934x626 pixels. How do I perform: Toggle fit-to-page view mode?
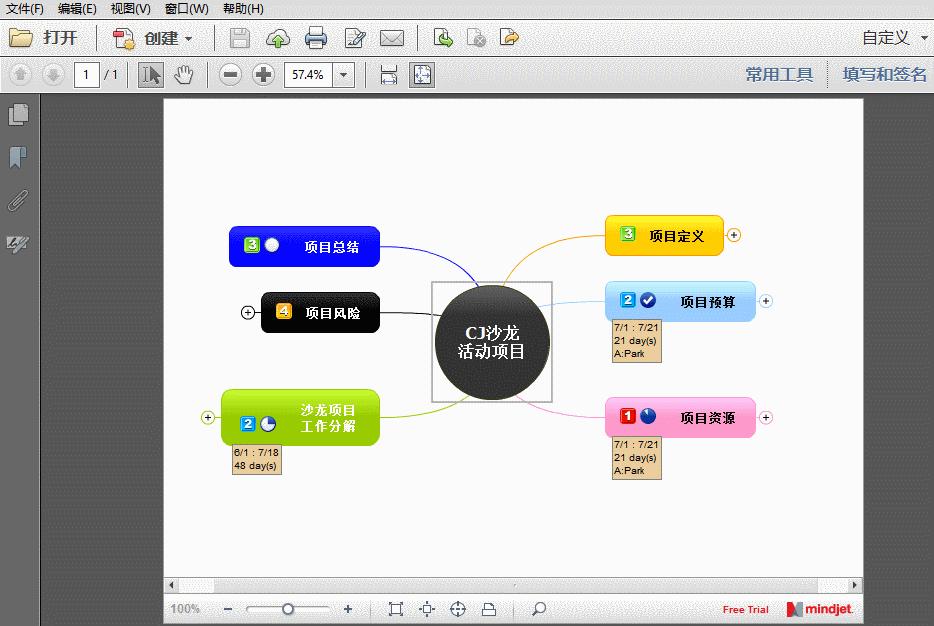(421, 74)
